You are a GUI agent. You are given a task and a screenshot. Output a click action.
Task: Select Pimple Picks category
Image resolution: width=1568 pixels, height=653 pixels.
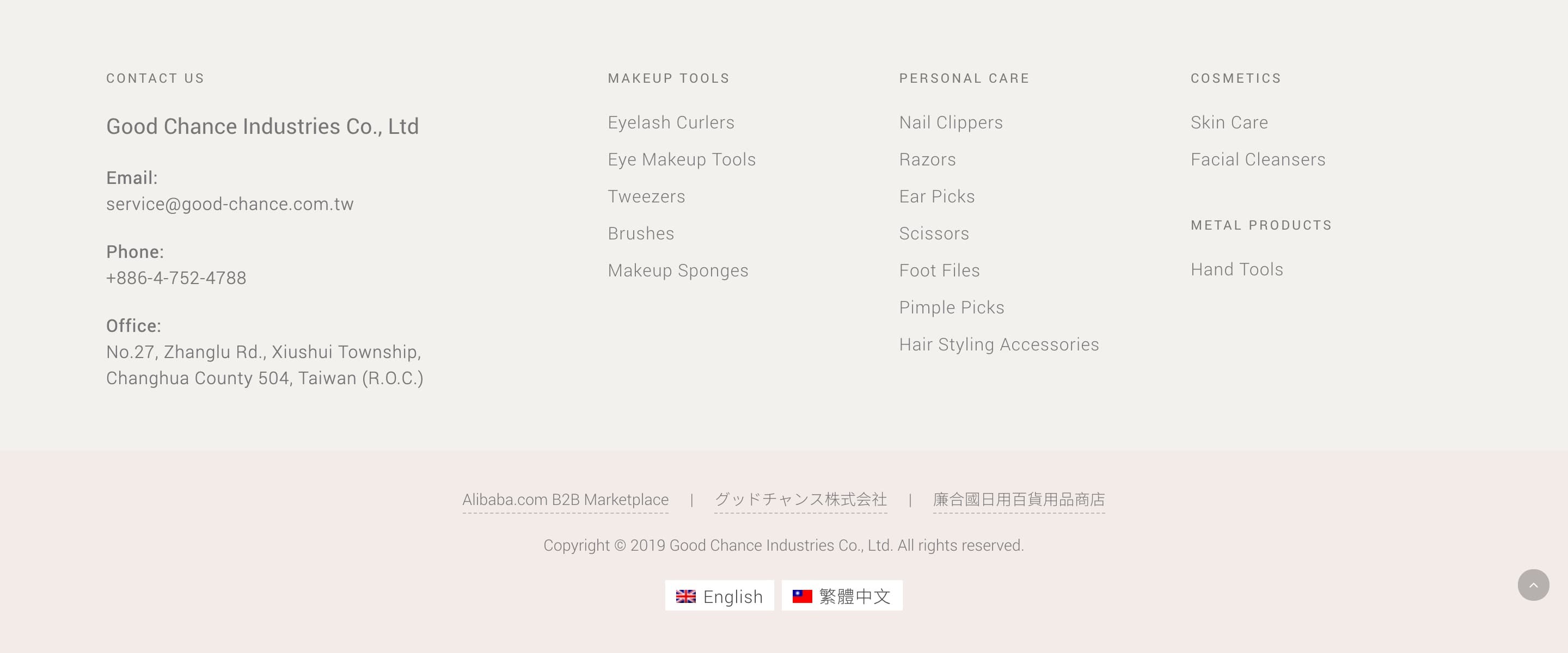click(x=951, y=307)
